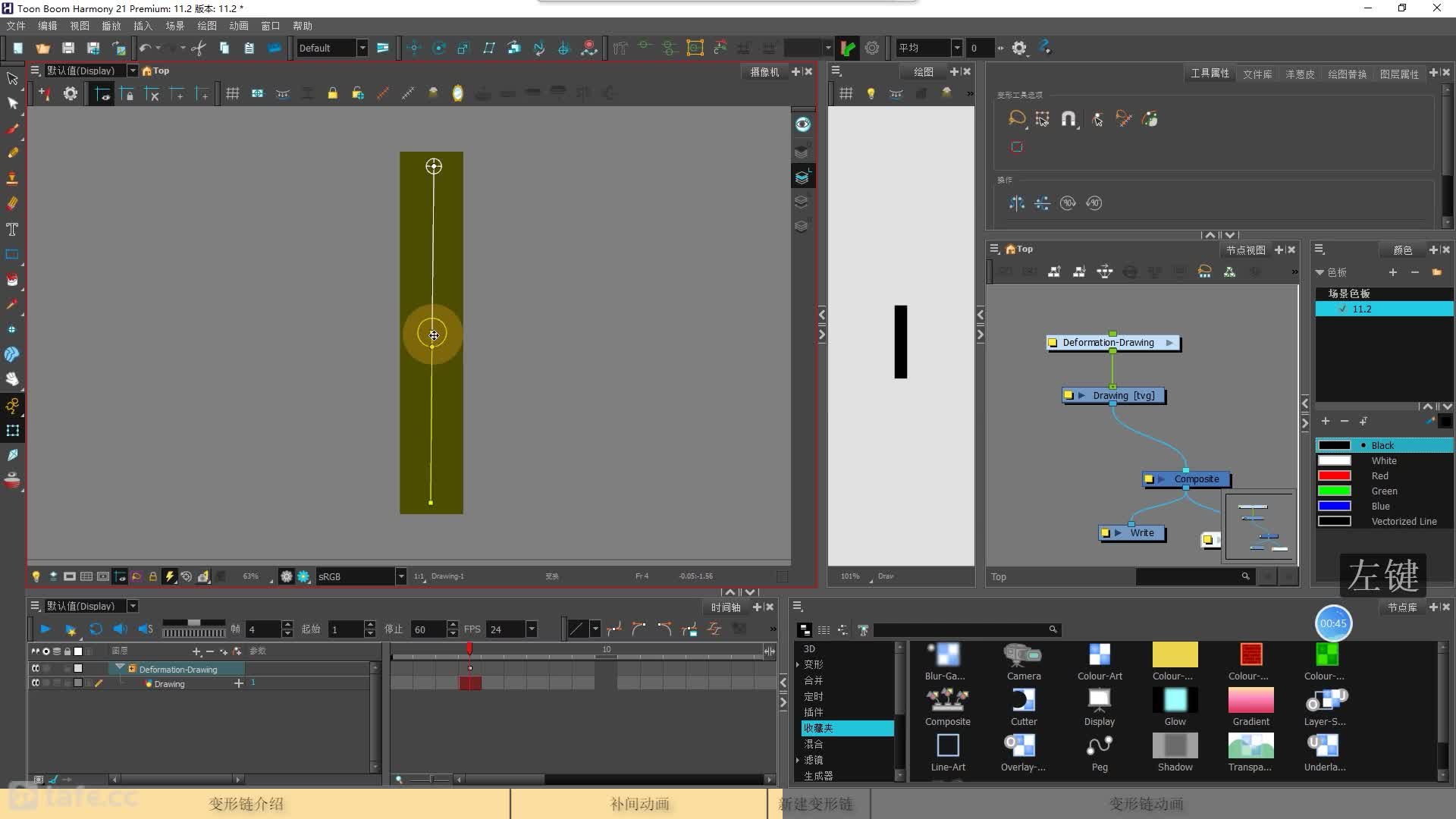The height and width of the screenshot is (819, 1456).
Task: Select the Shadow effect node
Action: [1175, 751]
